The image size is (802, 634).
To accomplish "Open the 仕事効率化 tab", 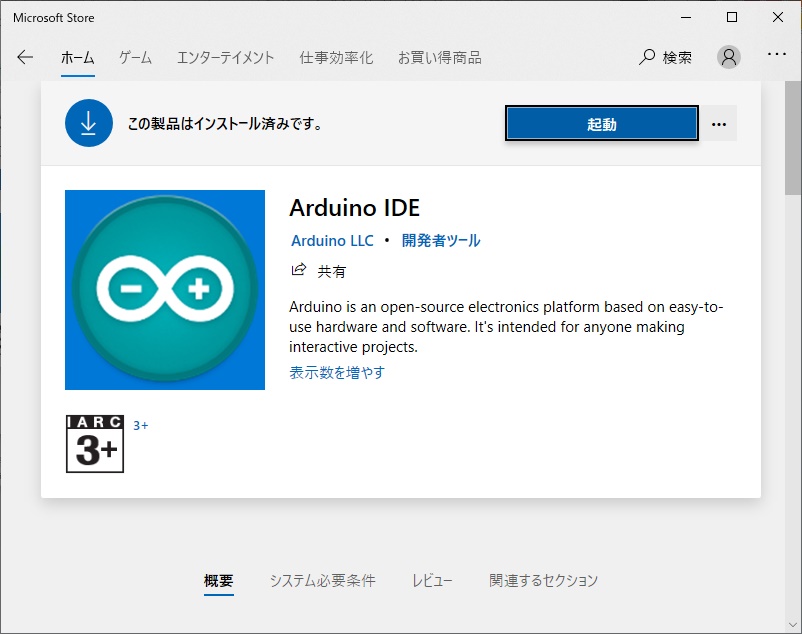I will pyautogui.click(x=336, y=58).
